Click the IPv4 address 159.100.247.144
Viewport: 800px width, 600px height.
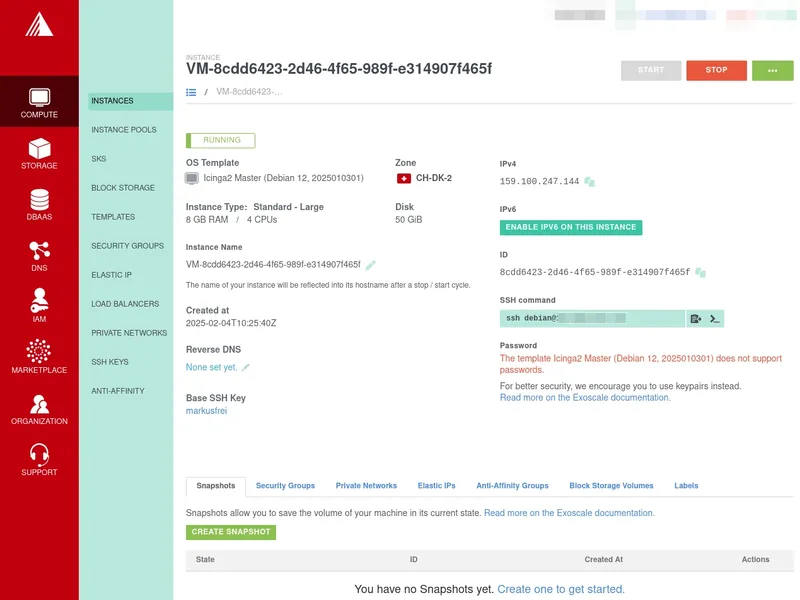coord(539,182)
